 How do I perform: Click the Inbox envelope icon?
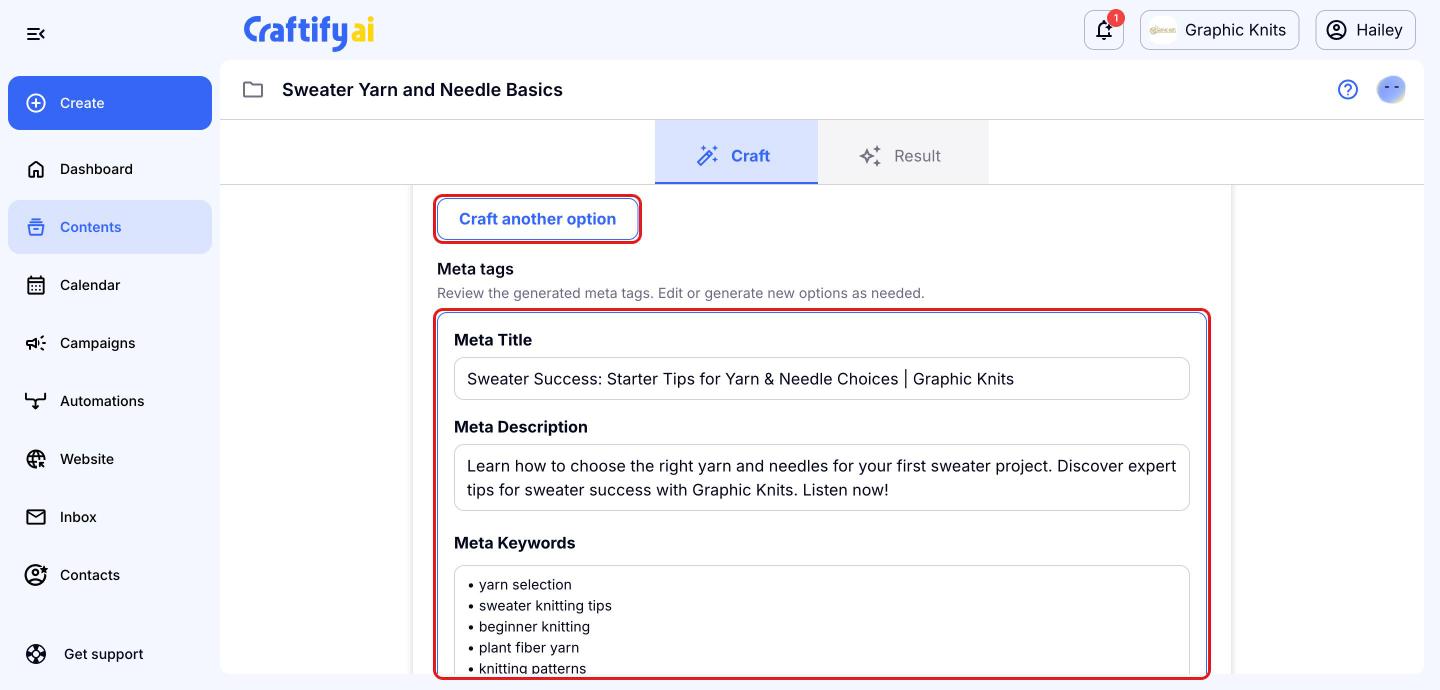[36, 517]
